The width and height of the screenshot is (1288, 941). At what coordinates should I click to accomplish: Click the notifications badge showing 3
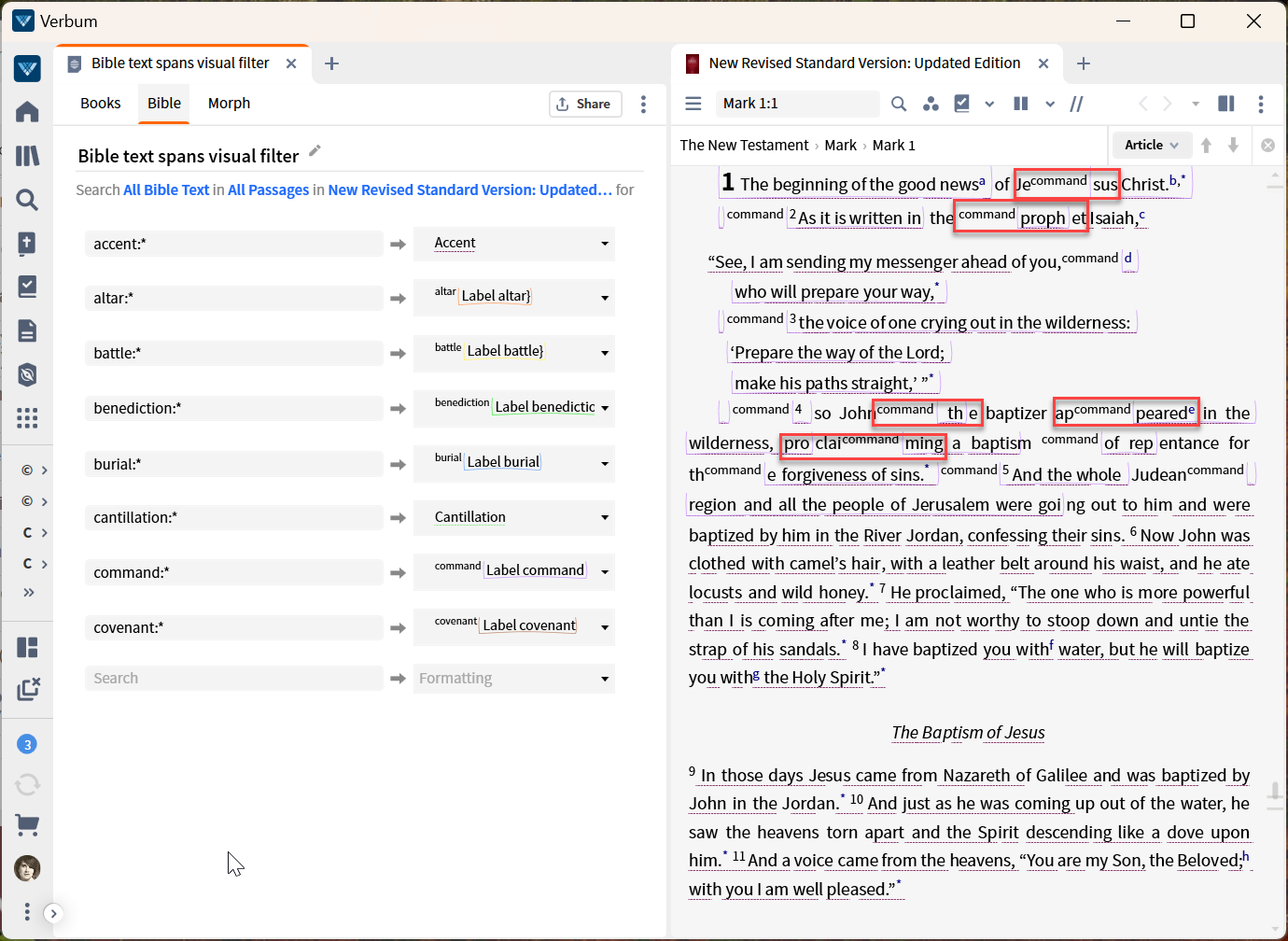[x=27, y=743]
